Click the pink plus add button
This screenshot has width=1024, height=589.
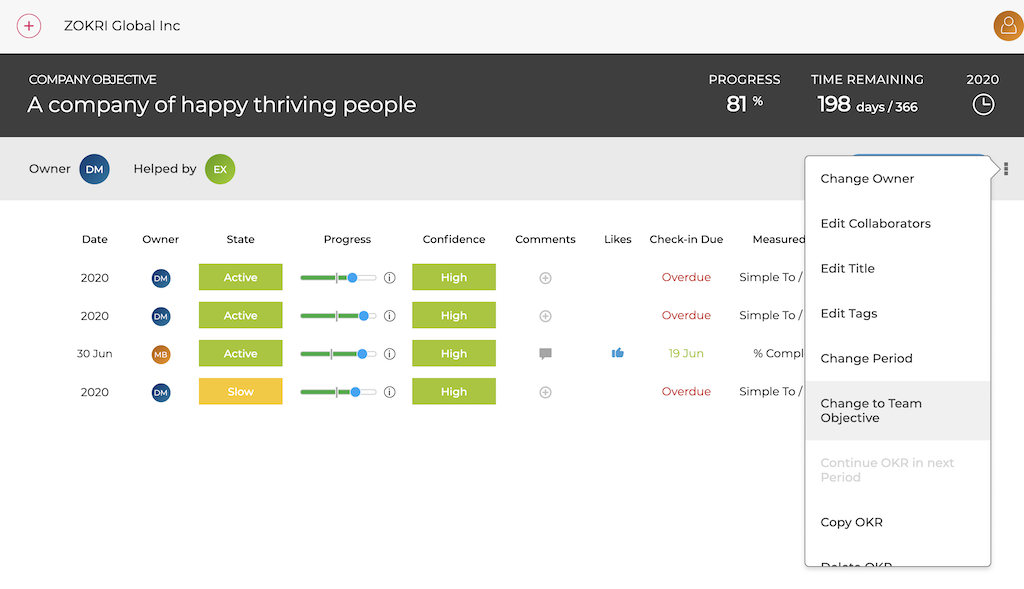click(29, 26)
